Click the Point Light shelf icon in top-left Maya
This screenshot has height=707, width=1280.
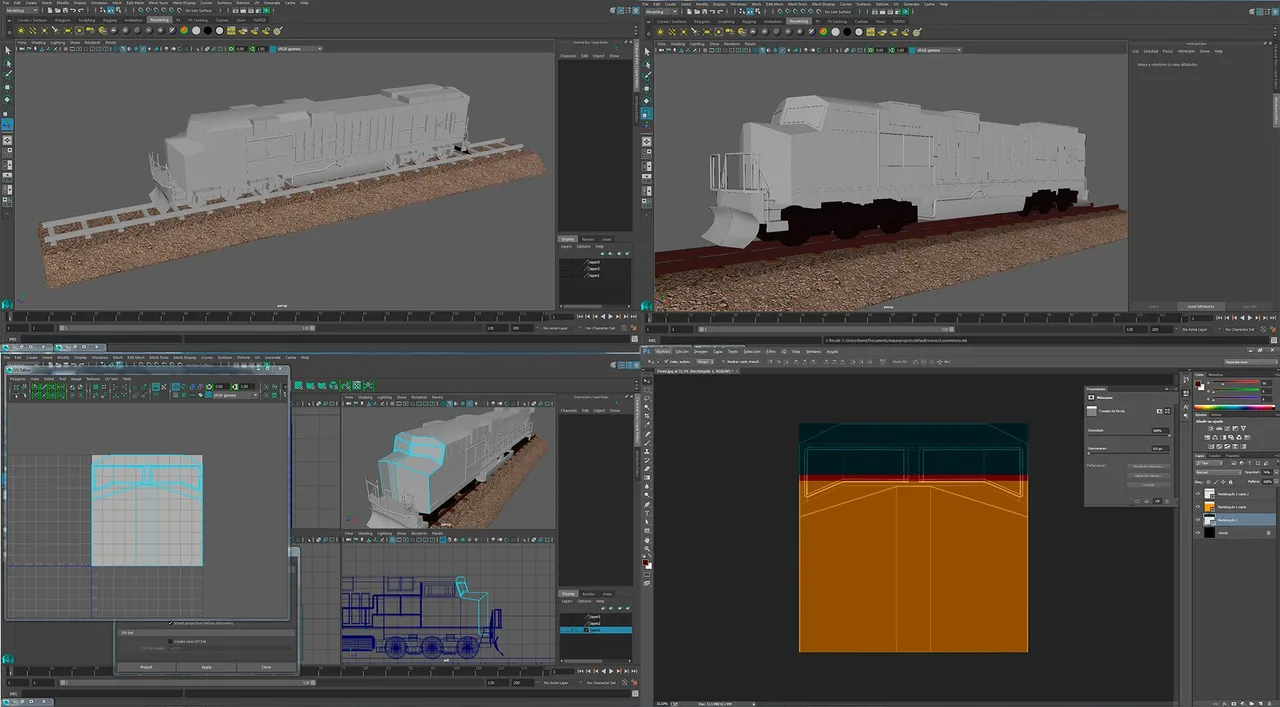[44, 30]
